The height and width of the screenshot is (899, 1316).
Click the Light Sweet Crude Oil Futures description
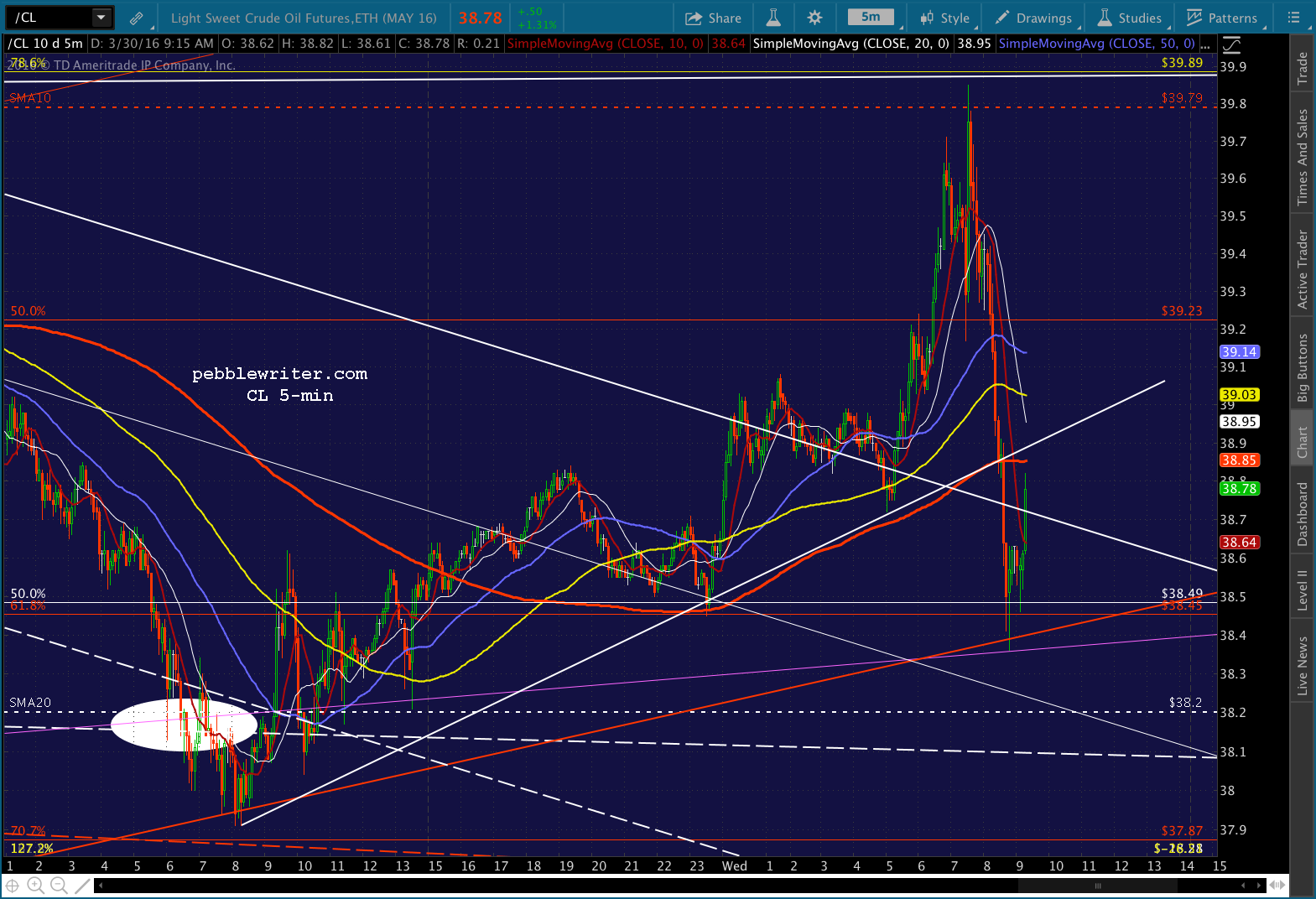point(304,18)
